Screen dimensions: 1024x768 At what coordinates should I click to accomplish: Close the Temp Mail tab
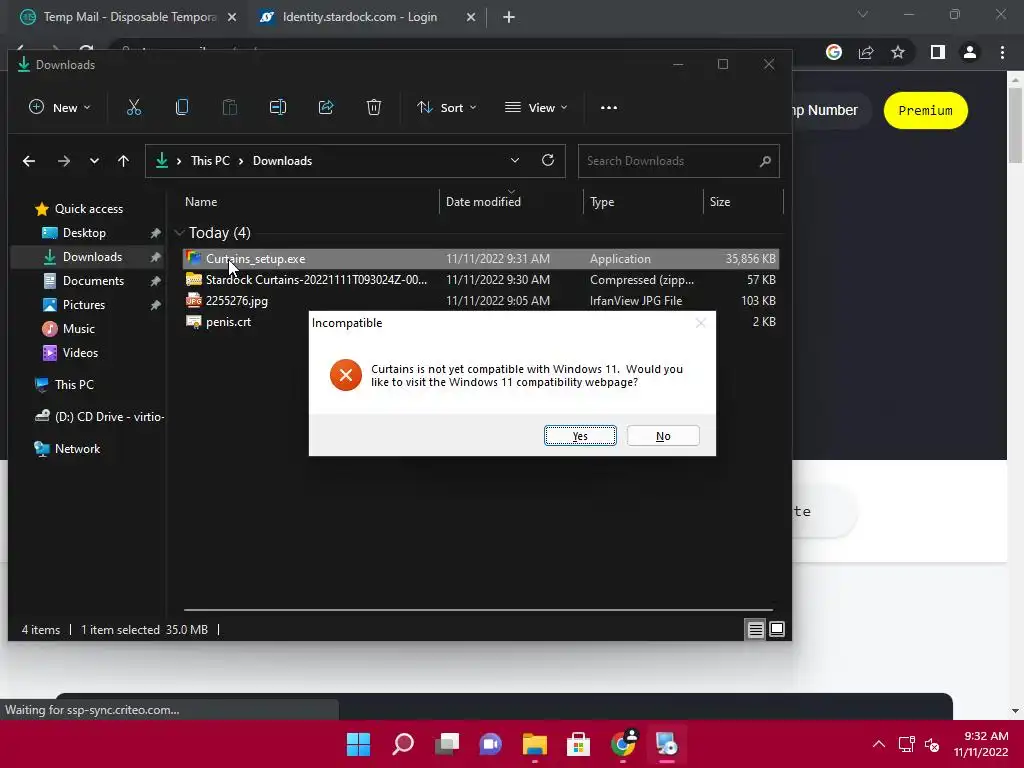232,18
